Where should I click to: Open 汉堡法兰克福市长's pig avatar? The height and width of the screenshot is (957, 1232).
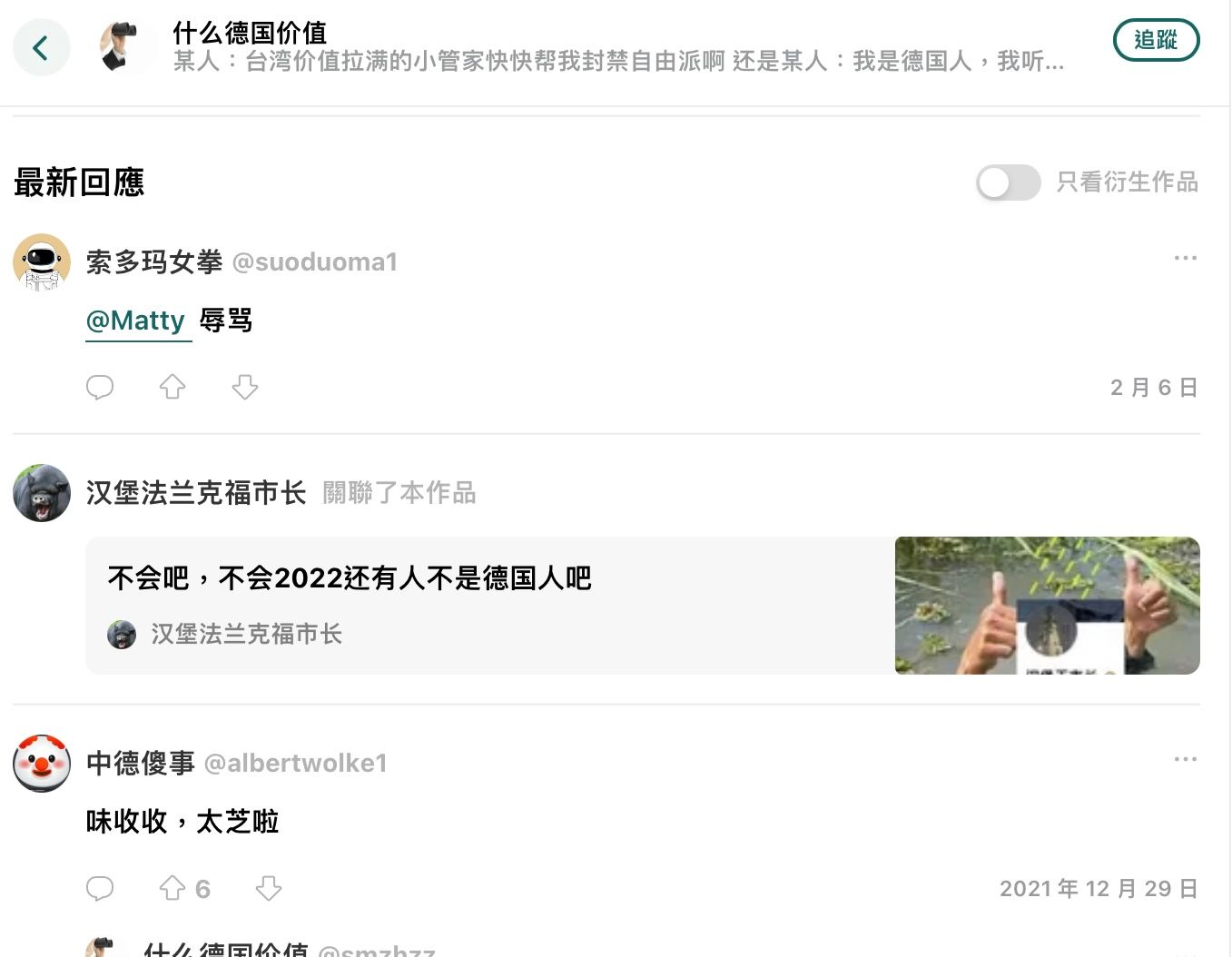pyautogui.click(x=42, y=493)
